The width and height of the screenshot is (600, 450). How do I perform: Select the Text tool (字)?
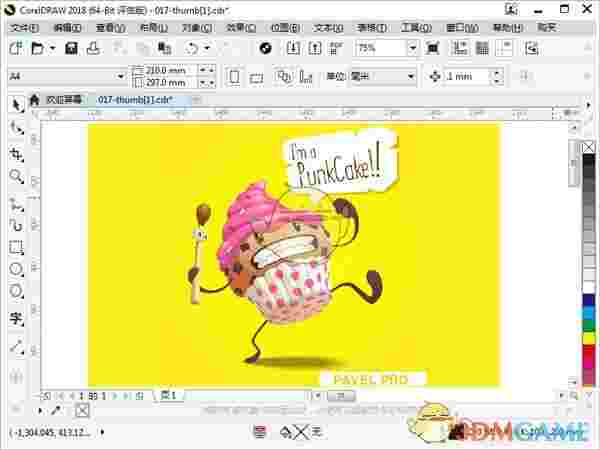[16, 318]
